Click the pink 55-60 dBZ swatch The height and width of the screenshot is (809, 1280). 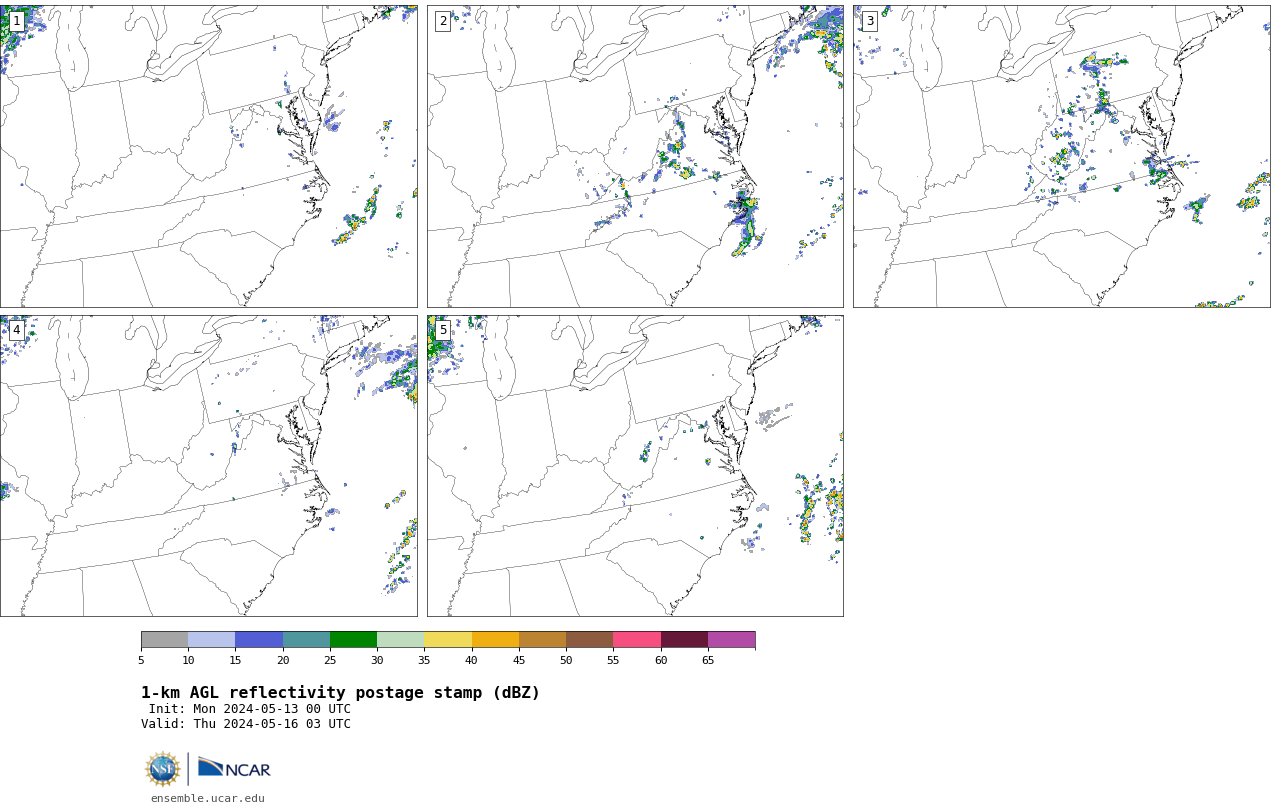click(x=637, y=640)
